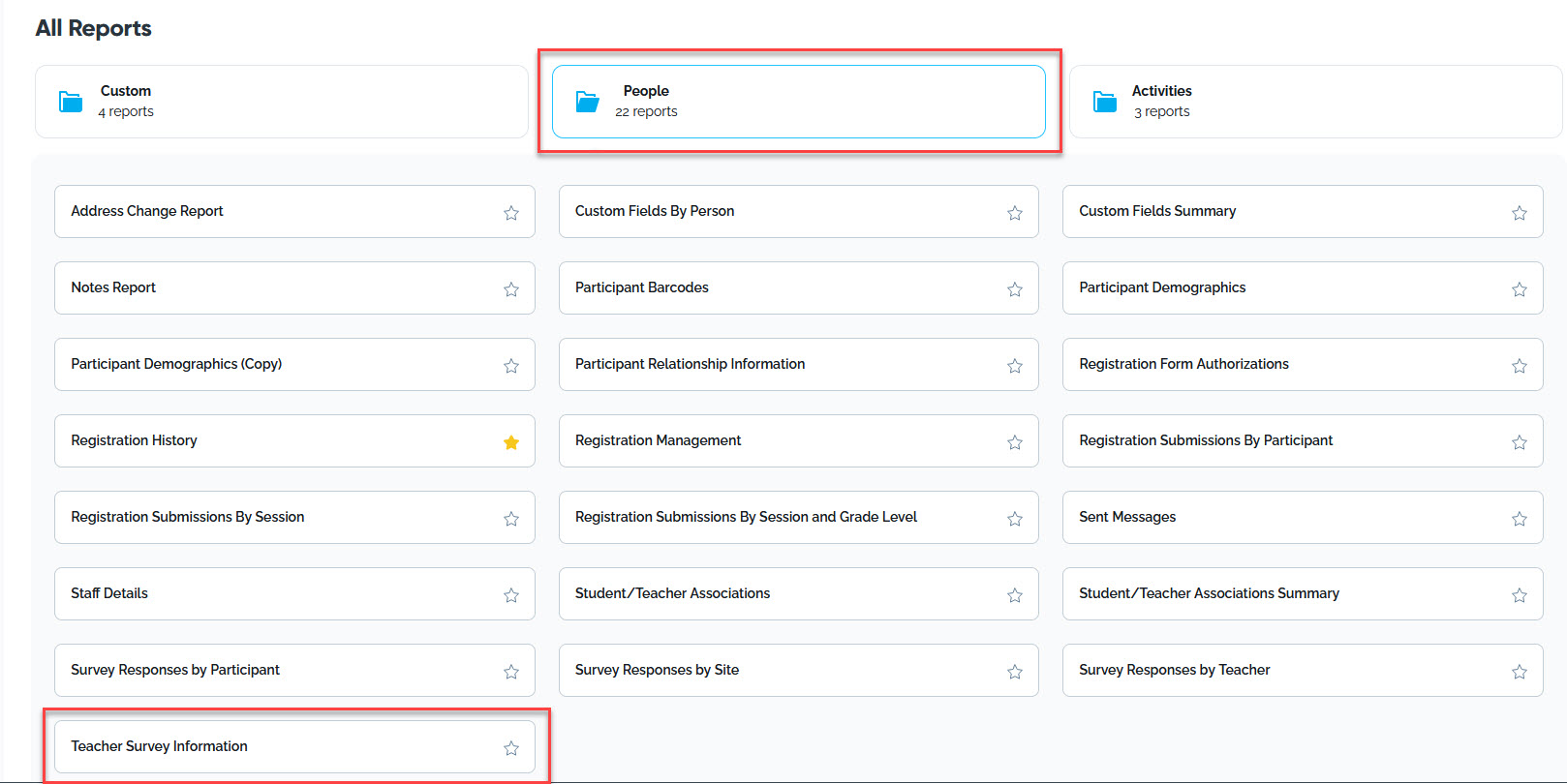Open the Notes Report
Viewport: 1567px width, 784px height.
(x=294, y=287)
